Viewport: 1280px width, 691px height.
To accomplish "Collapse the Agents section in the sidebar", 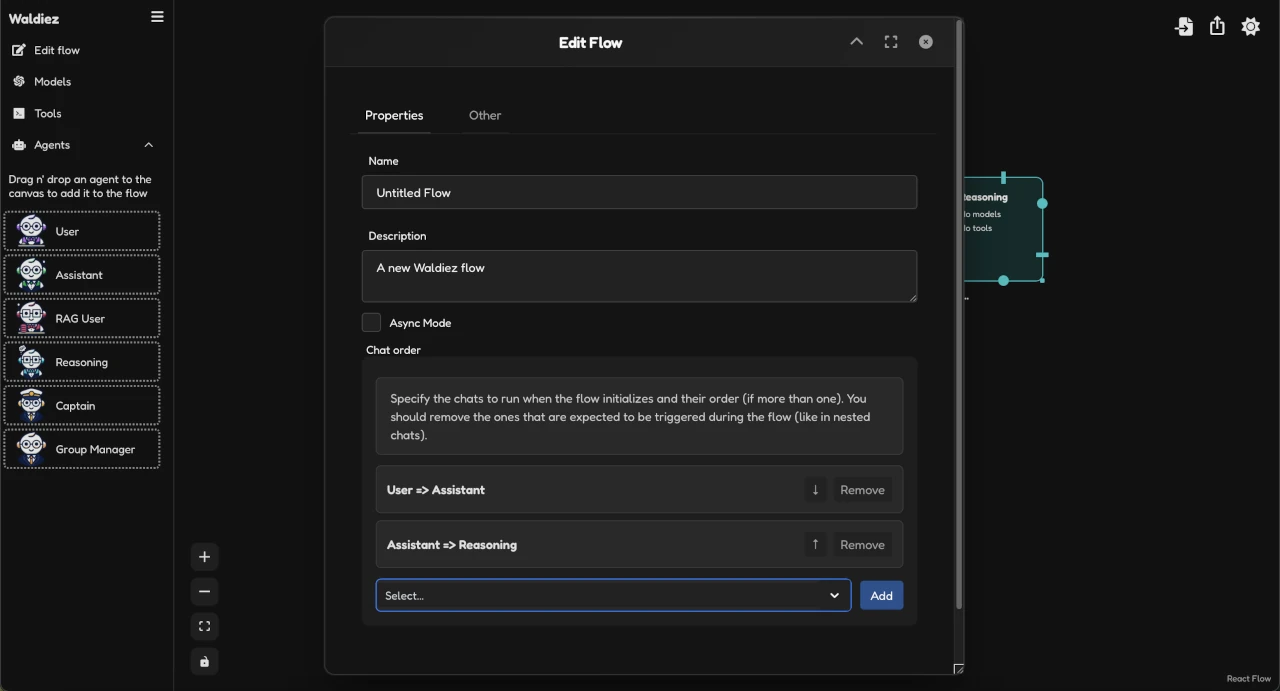I will tap(148, 144).
